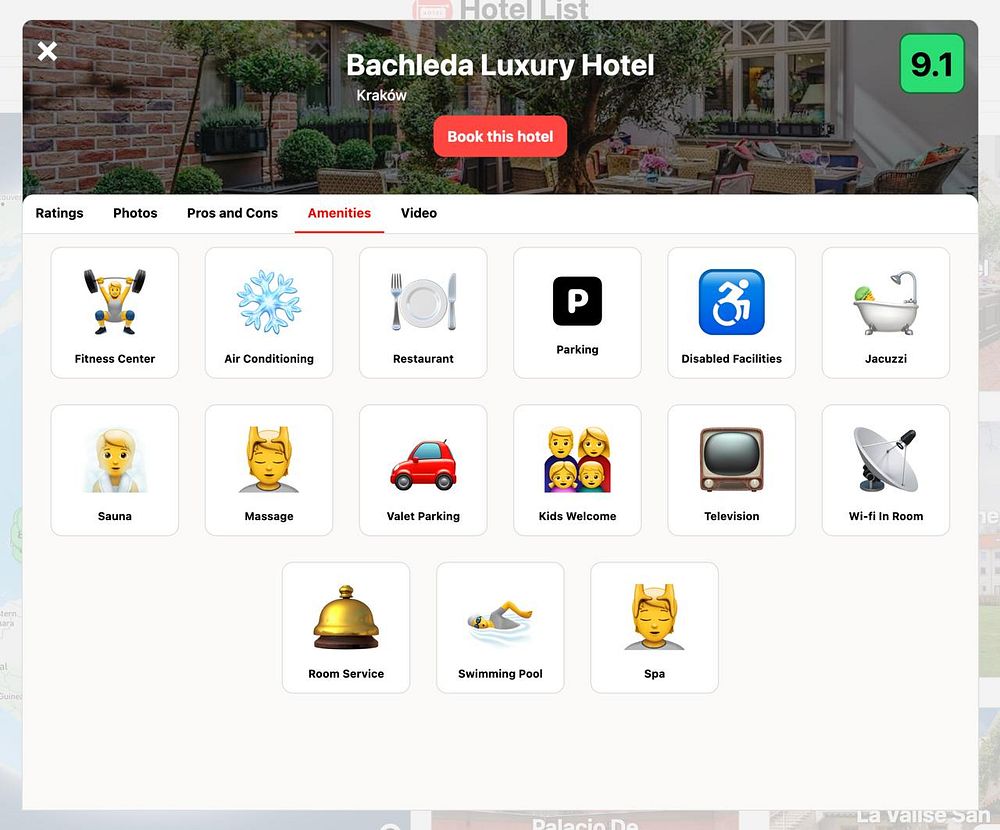Viewport: 1000px width, 830px height.
Task: Switch to the Ratings tab
Action: (x=59, y=213)
